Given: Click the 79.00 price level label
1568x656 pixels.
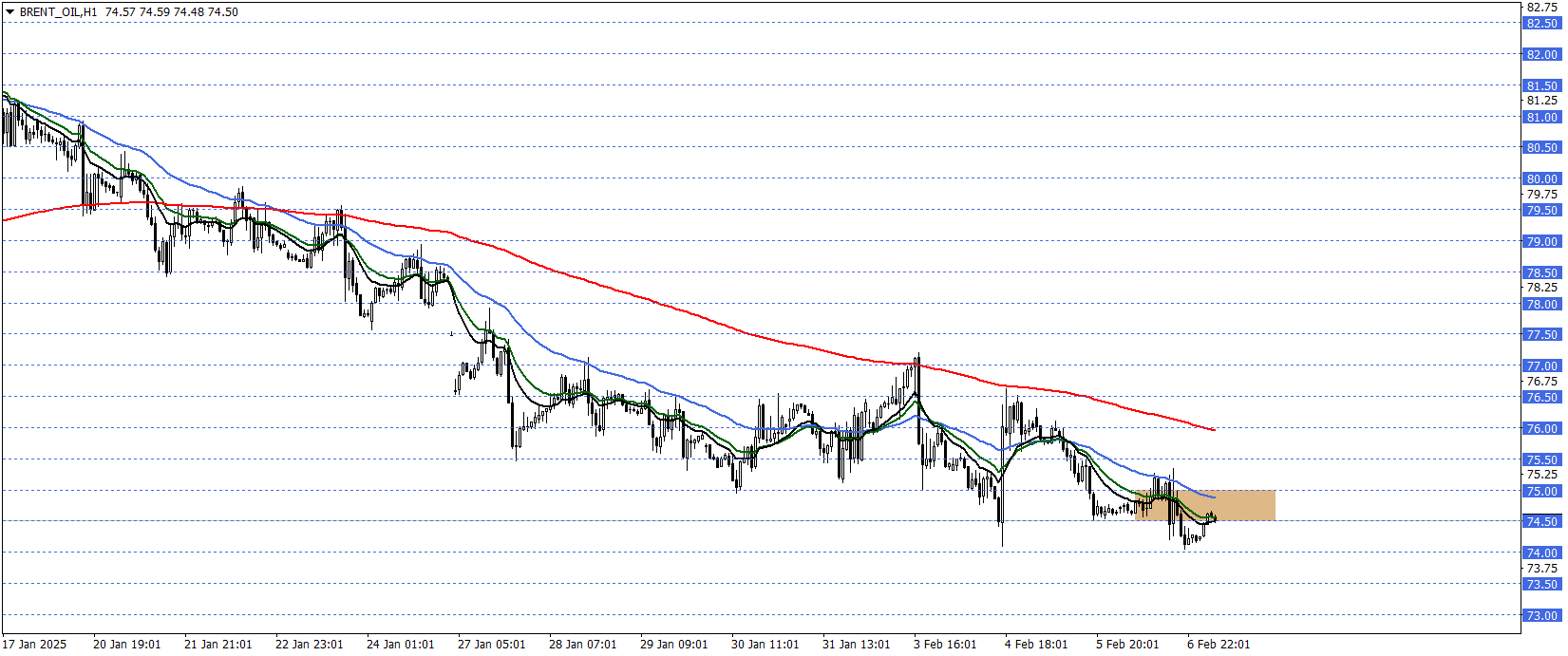Looking at the screenshot, I should click(x=1542, y=241).
